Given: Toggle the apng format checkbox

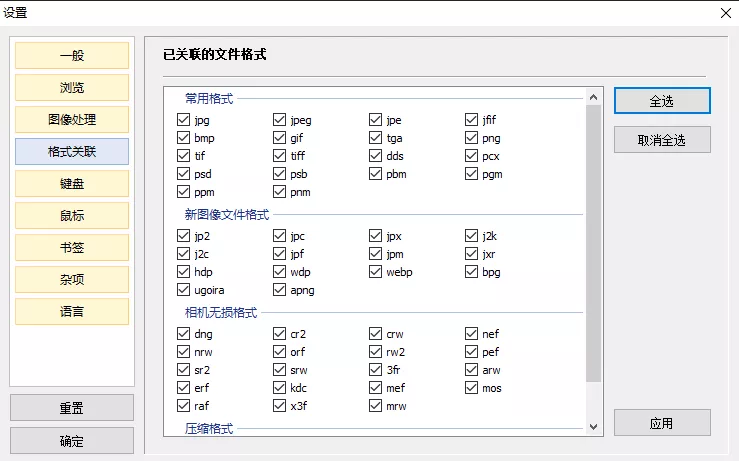Looking at the screenshot, I should coord(279,290).
